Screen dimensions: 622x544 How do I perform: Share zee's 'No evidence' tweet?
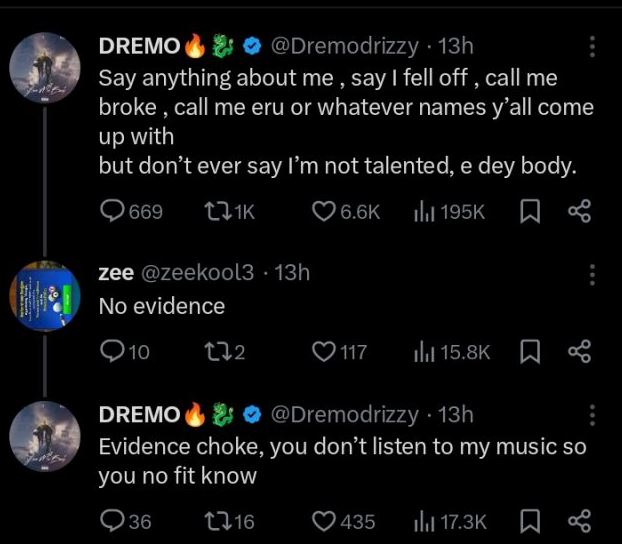pyautogui.click(x=580, y=351)
